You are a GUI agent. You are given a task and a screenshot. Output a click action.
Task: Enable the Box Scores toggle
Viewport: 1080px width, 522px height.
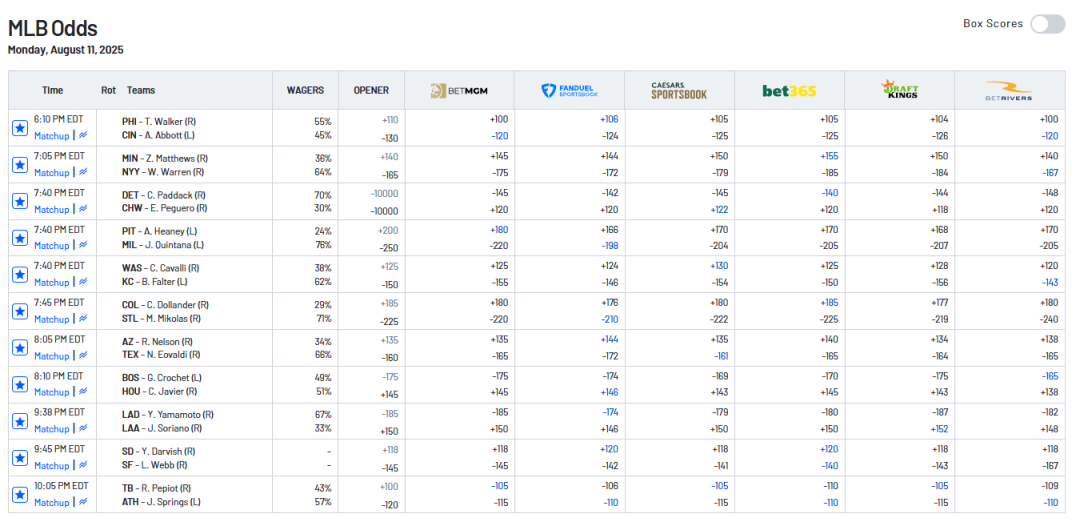[1047, 24]
